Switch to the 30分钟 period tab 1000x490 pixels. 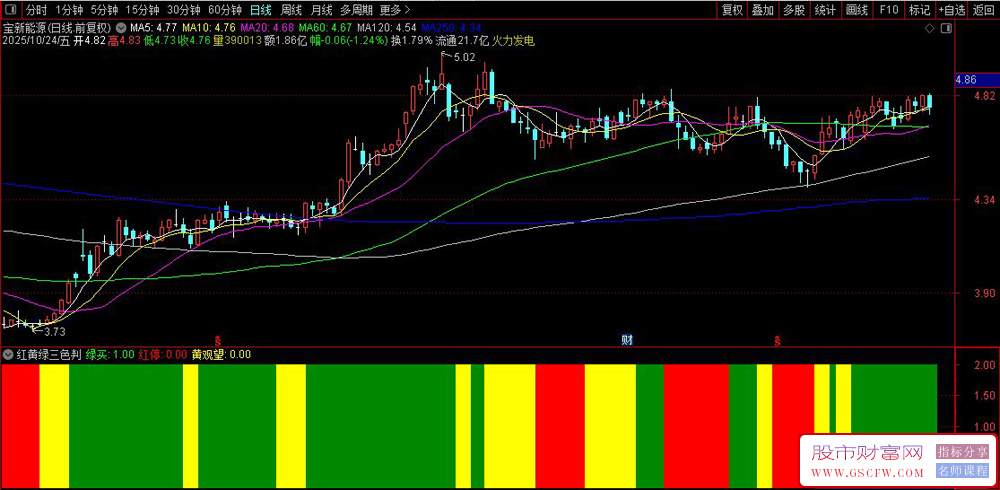(184, 10)
